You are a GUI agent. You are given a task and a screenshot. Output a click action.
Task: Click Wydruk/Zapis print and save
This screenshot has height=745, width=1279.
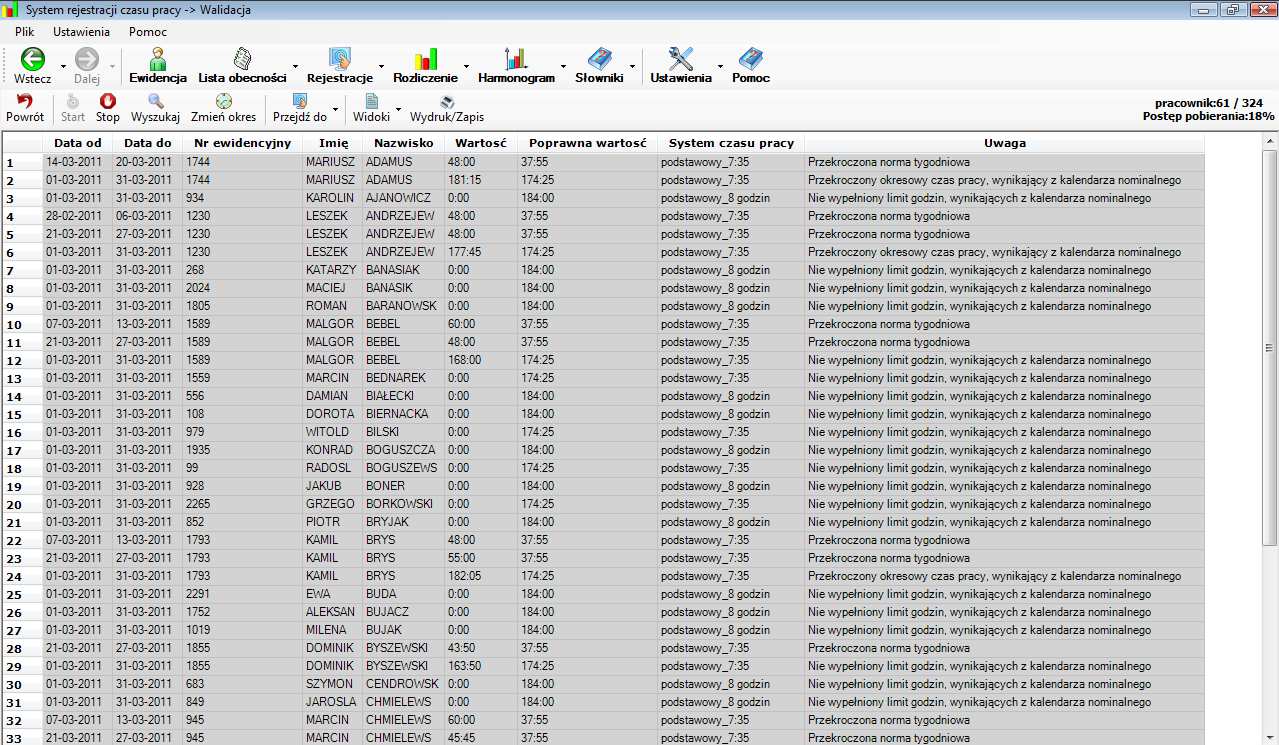pyautogui.click(x=447, y=108)
